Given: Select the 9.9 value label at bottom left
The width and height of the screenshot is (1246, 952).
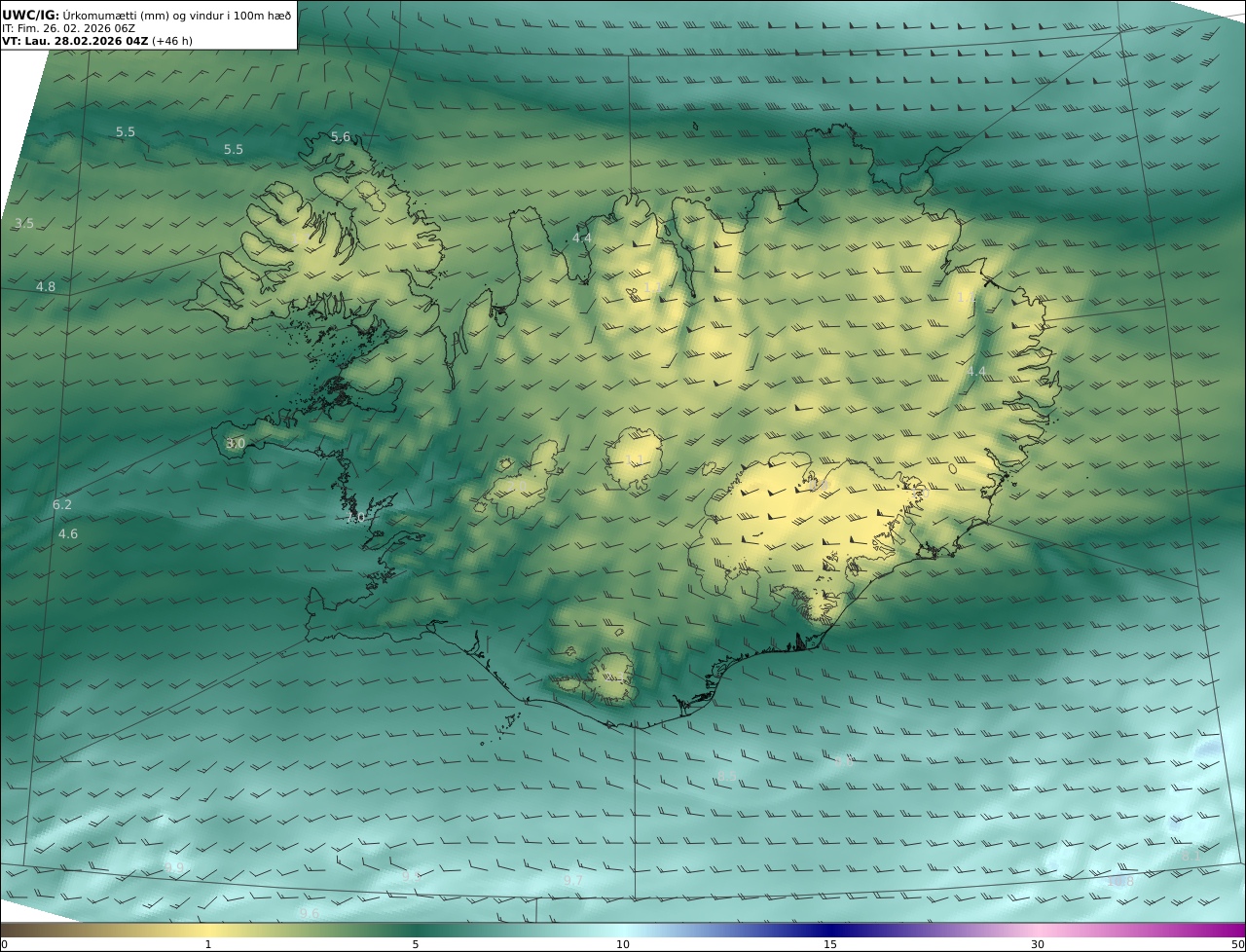Looking at the screenshot, I should point(174,868).
